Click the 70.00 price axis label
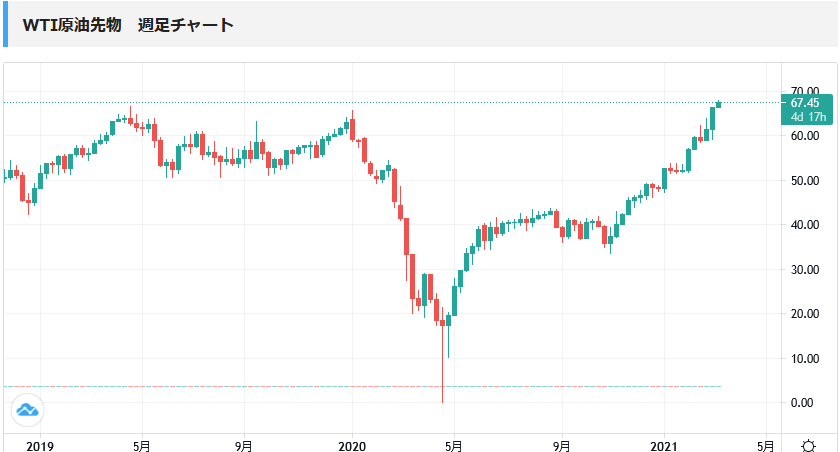This screenshot has width=840, height=452. coord(805,91)
